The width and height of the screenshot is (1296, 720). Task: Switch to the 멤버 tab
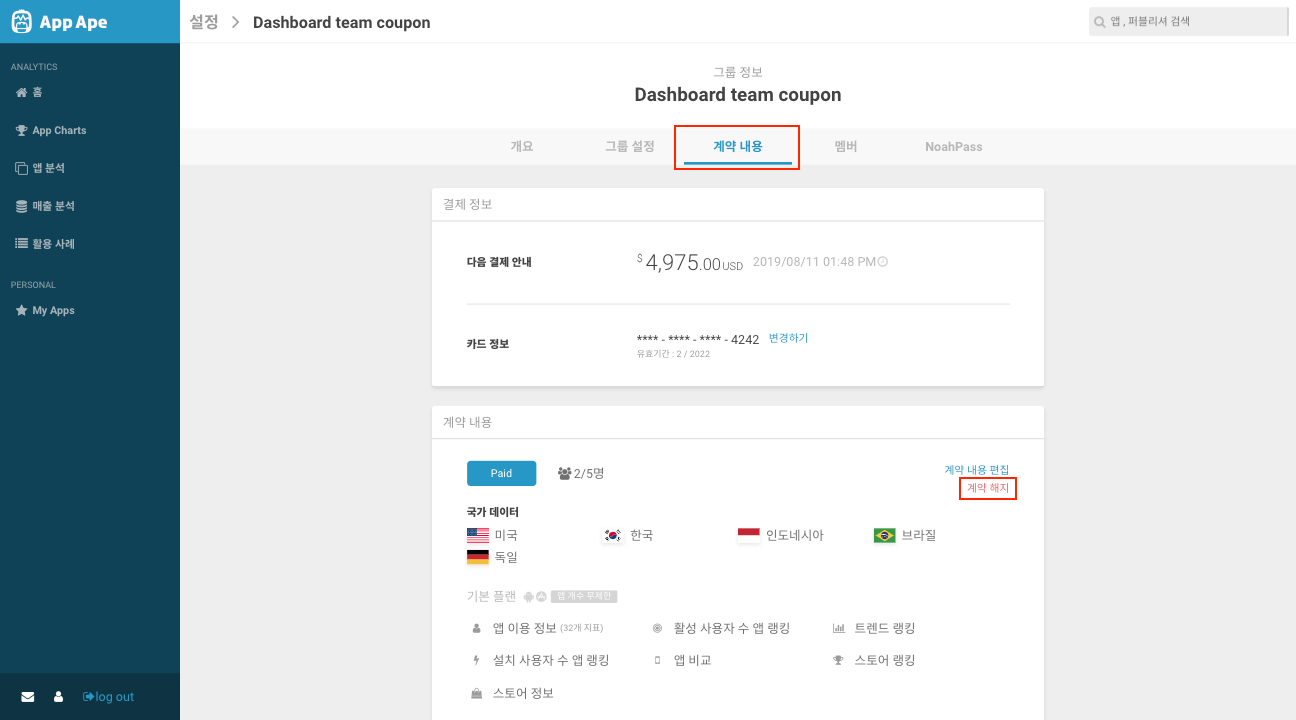[846, 146]
